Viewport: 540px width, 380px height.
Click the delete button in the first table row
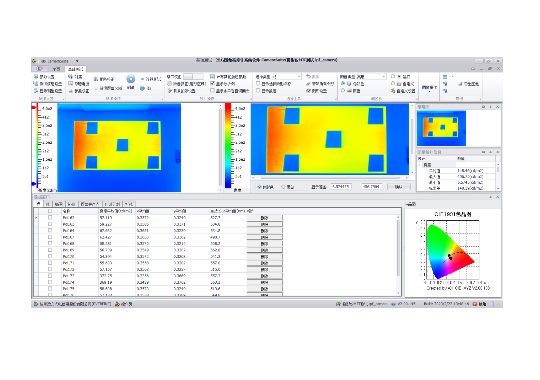click(264, 218)
